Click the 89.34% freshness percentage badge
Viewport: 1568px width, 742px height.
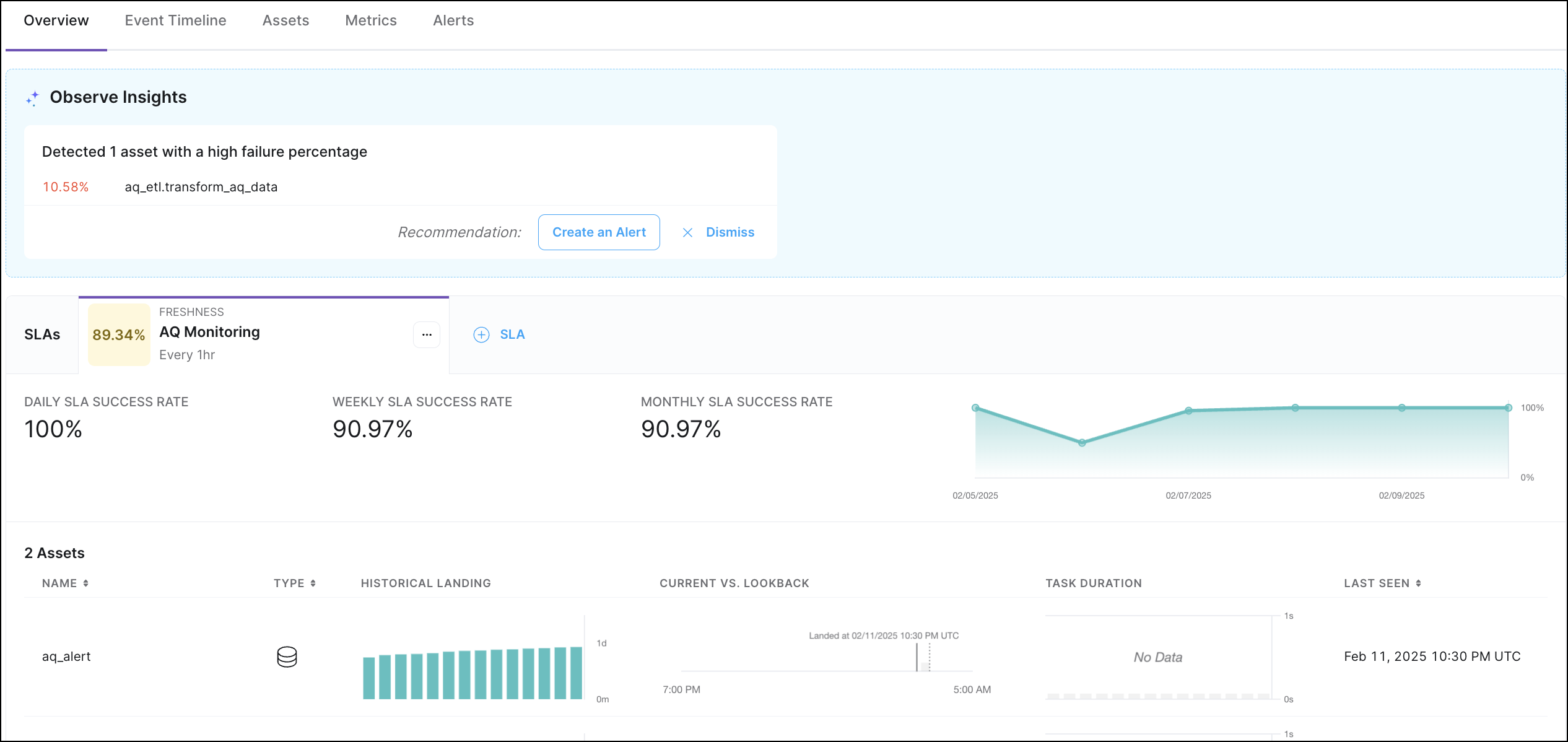pos(119,334)
